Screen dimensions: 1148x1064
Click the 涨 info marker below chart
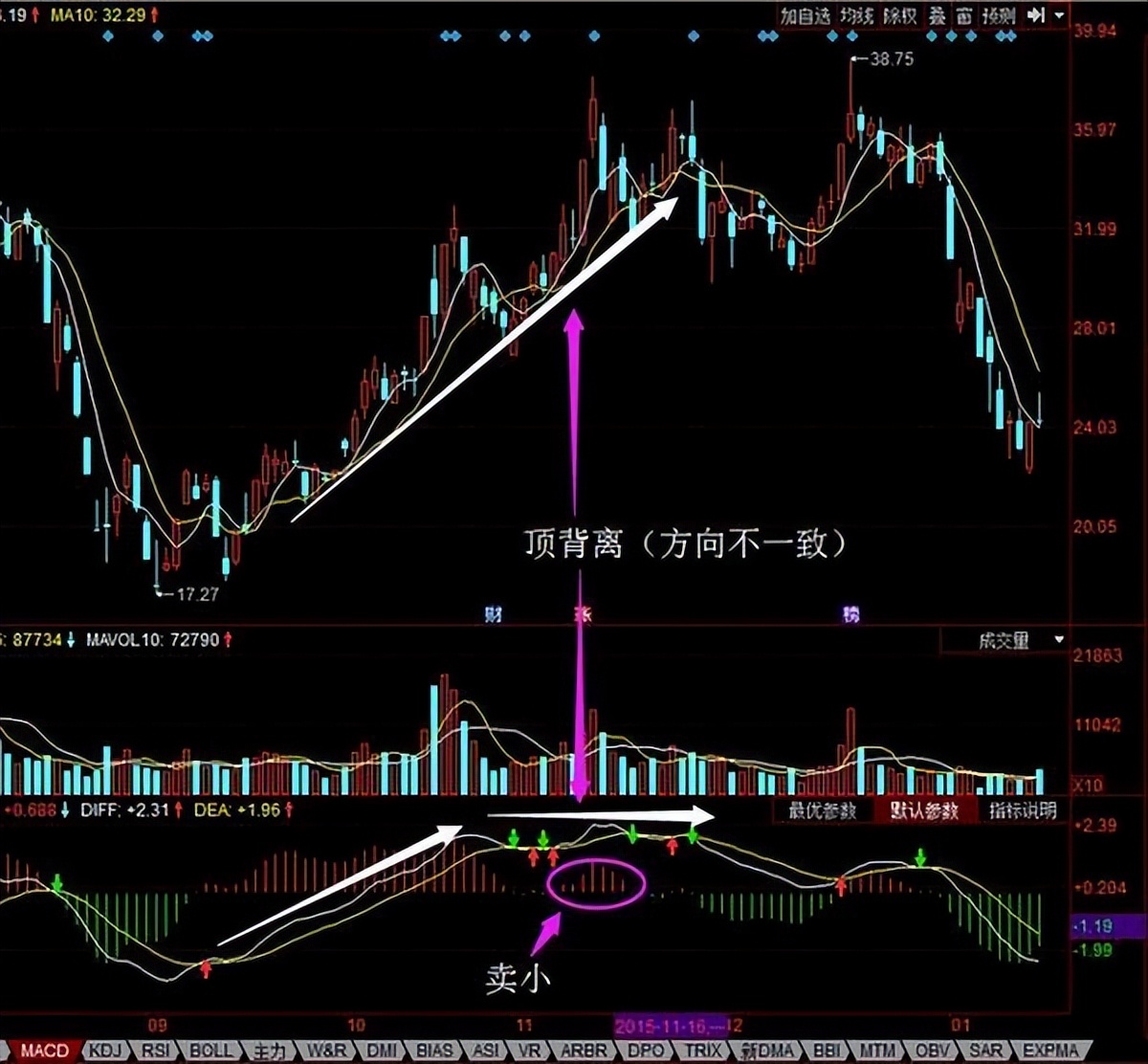click(582, 614)
